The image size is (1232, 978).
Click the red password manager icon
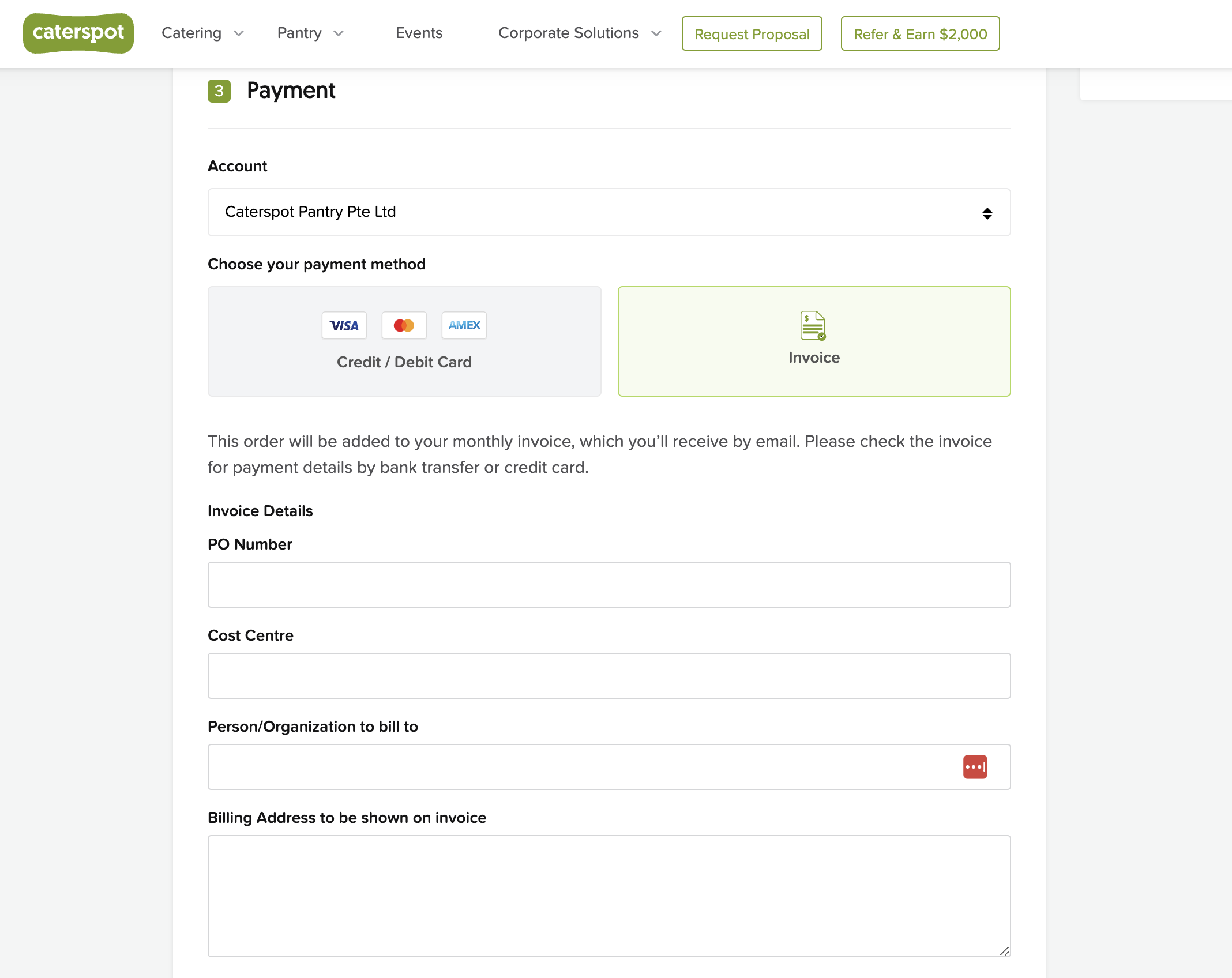click(975, 767)
